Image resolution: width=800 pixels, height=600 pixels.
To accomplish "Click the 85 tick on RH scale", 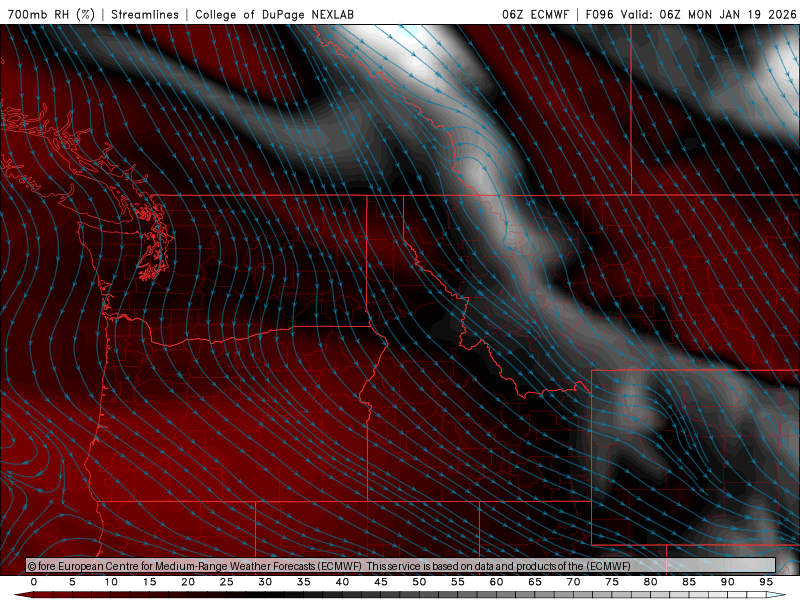I will tap(689, 582).
